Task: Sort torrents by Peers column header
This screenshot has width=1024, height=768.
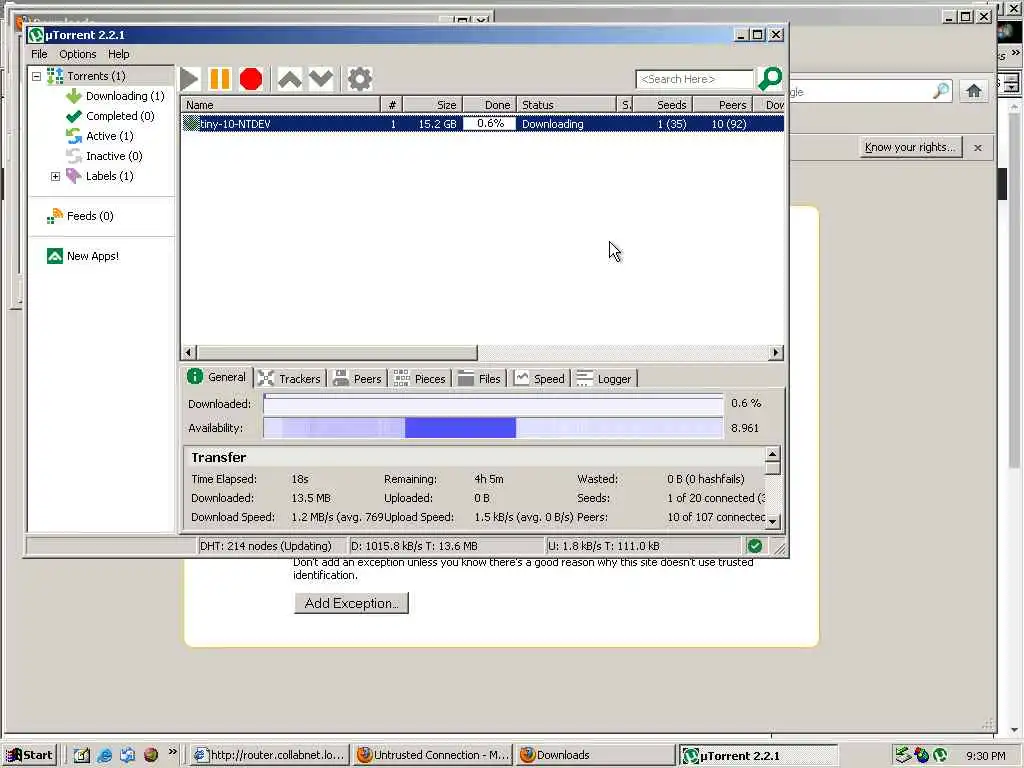Action: pyautogui.click(x=724, y=104)
